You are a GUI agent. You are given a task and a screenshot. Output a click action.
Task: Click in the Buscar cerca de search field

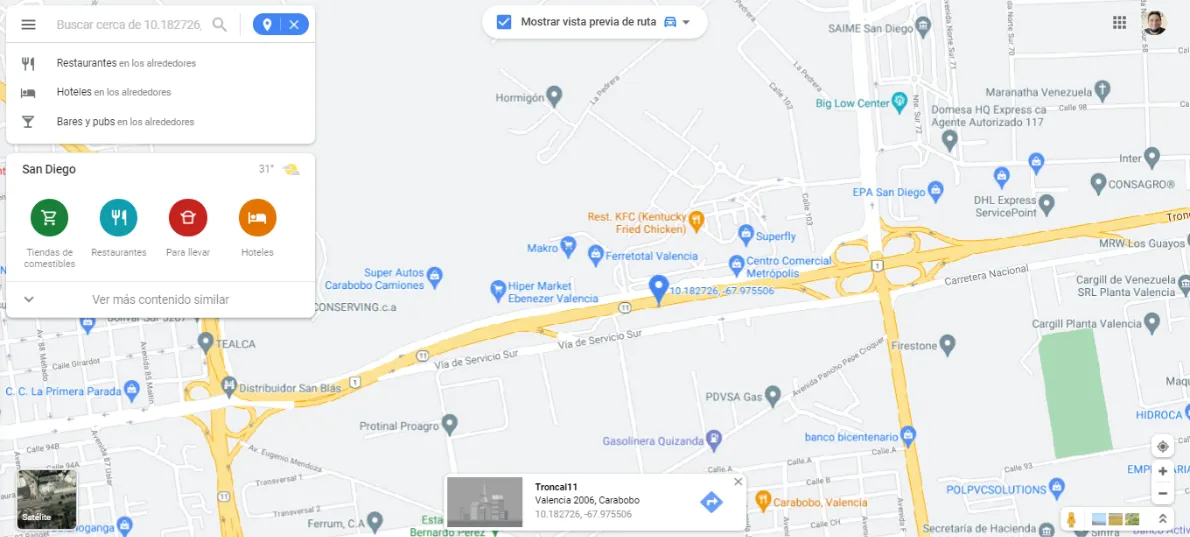coord(129,24)
